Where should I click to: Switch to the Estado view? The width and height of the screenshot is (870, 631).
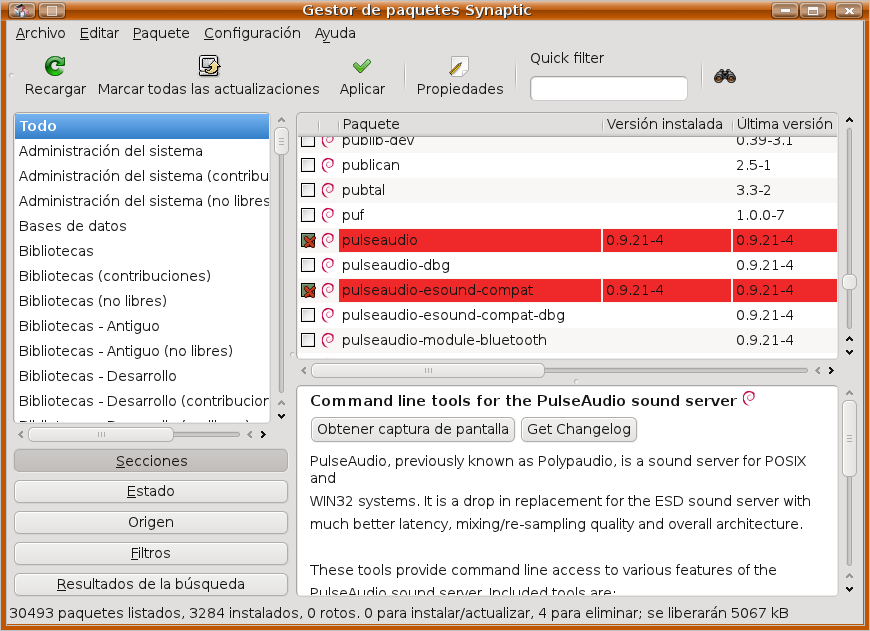pyautogui.click(x=151, y=491)
